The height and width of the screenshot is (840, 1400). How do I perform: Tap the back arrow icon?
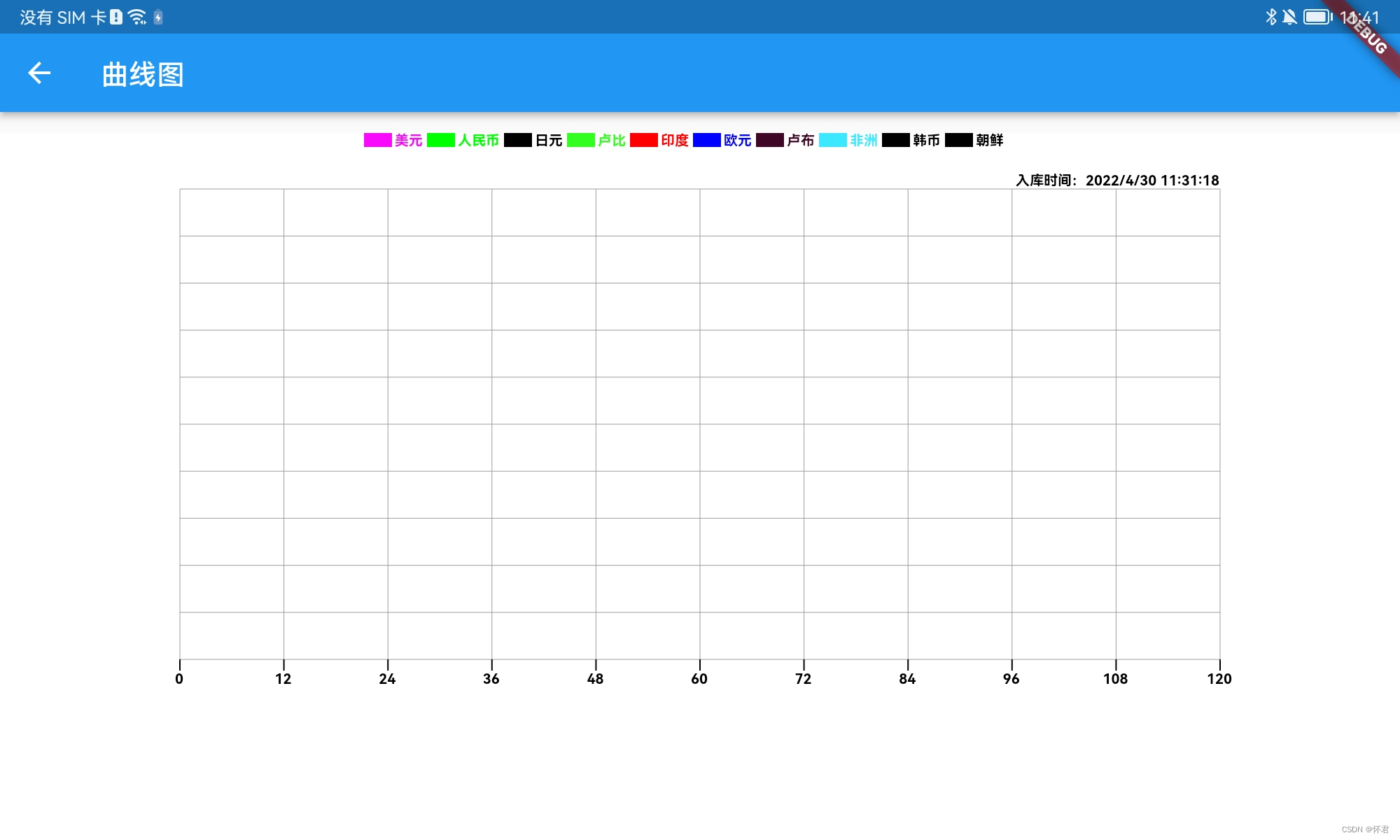coord(39,73)
